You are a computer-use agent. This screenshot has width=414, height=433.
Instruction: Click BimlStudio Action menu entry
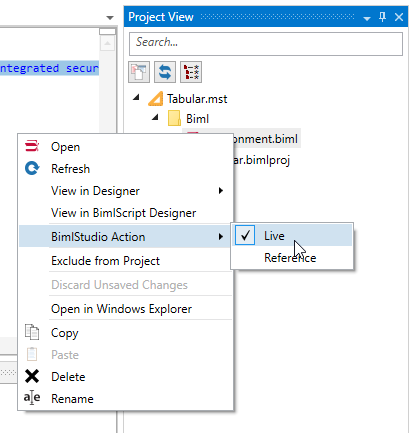coord(125,237)
